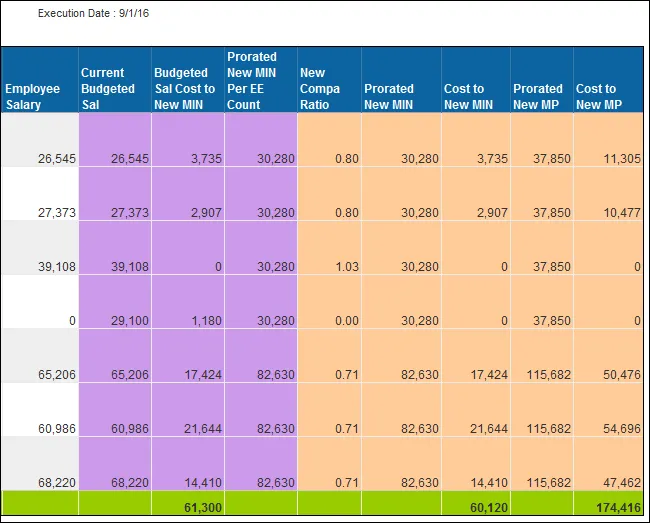Select the 174,416 grand total cell

(613, 507)
